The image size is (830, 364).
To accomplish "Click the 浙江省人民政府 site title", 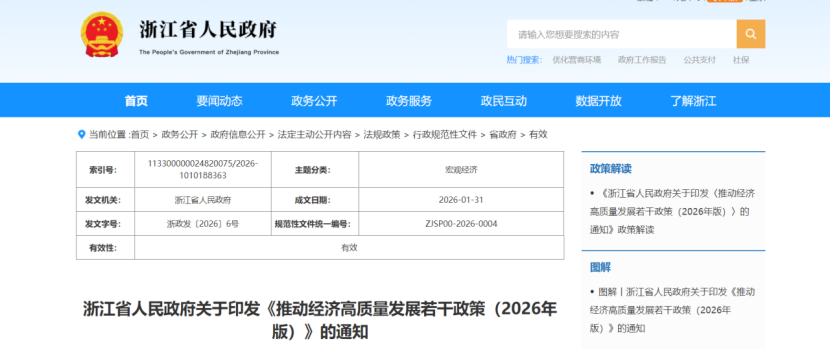I will pos(208,29).
